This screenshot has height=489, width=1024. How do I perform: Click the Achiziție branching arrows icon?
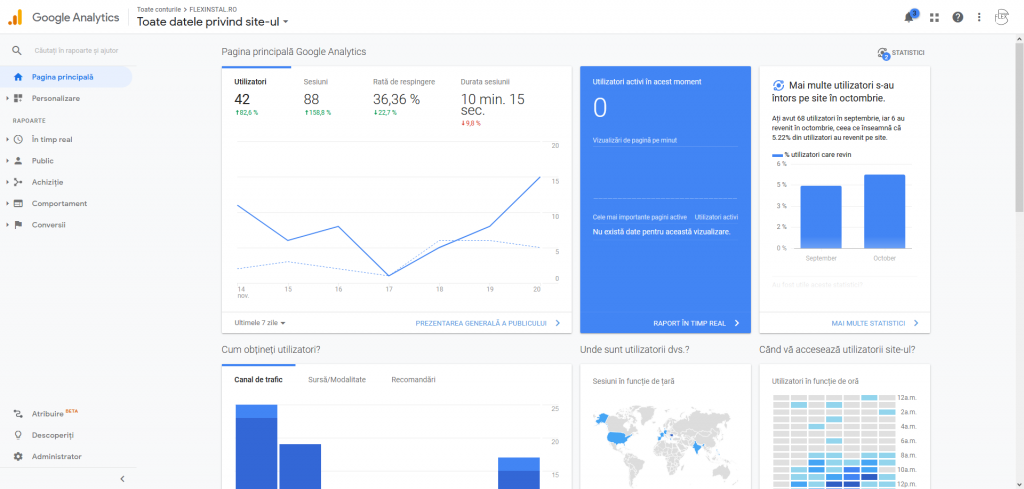click(18, 182)
